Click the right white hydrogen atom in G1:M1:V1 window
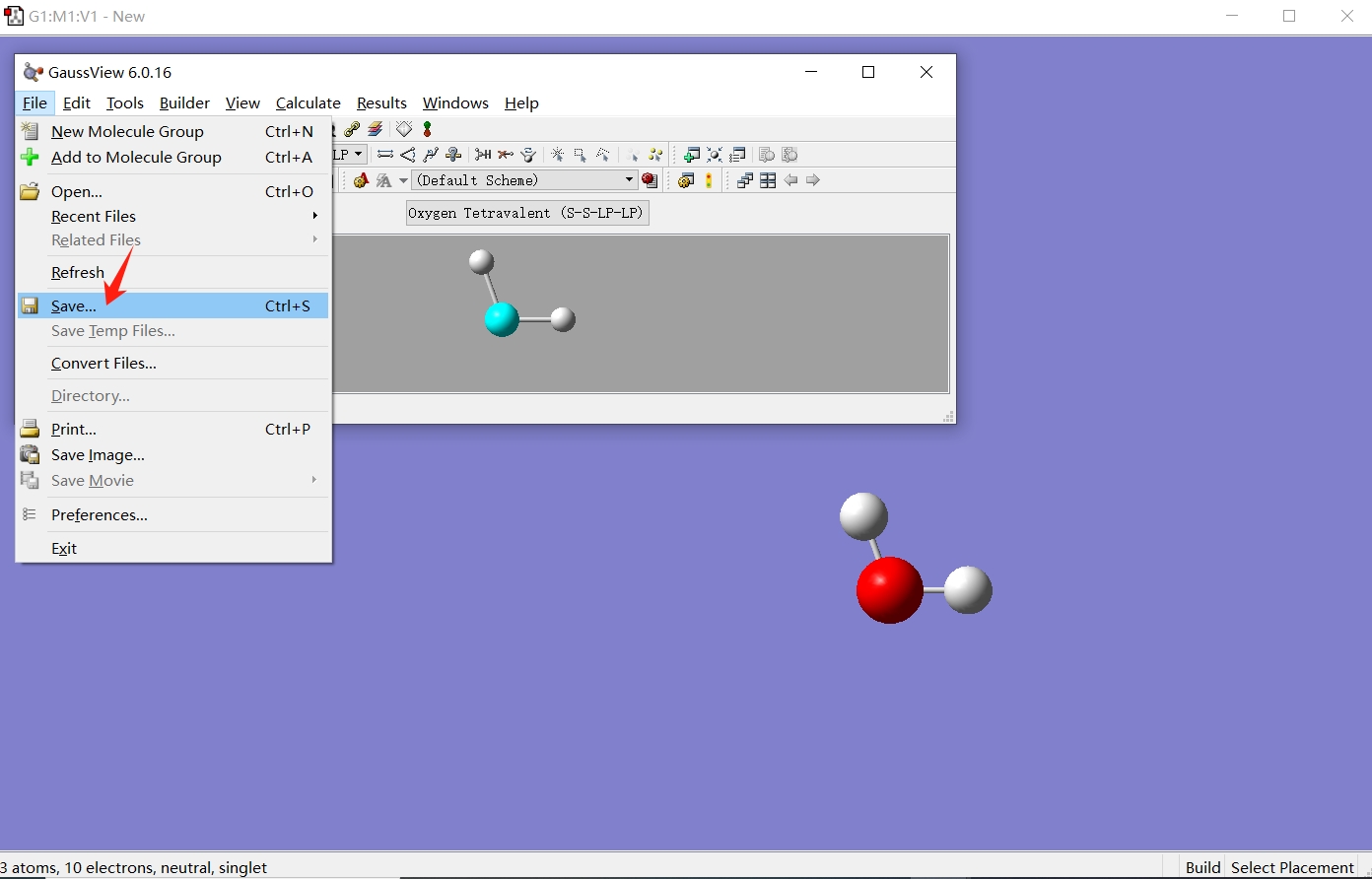 pos(968,589)
